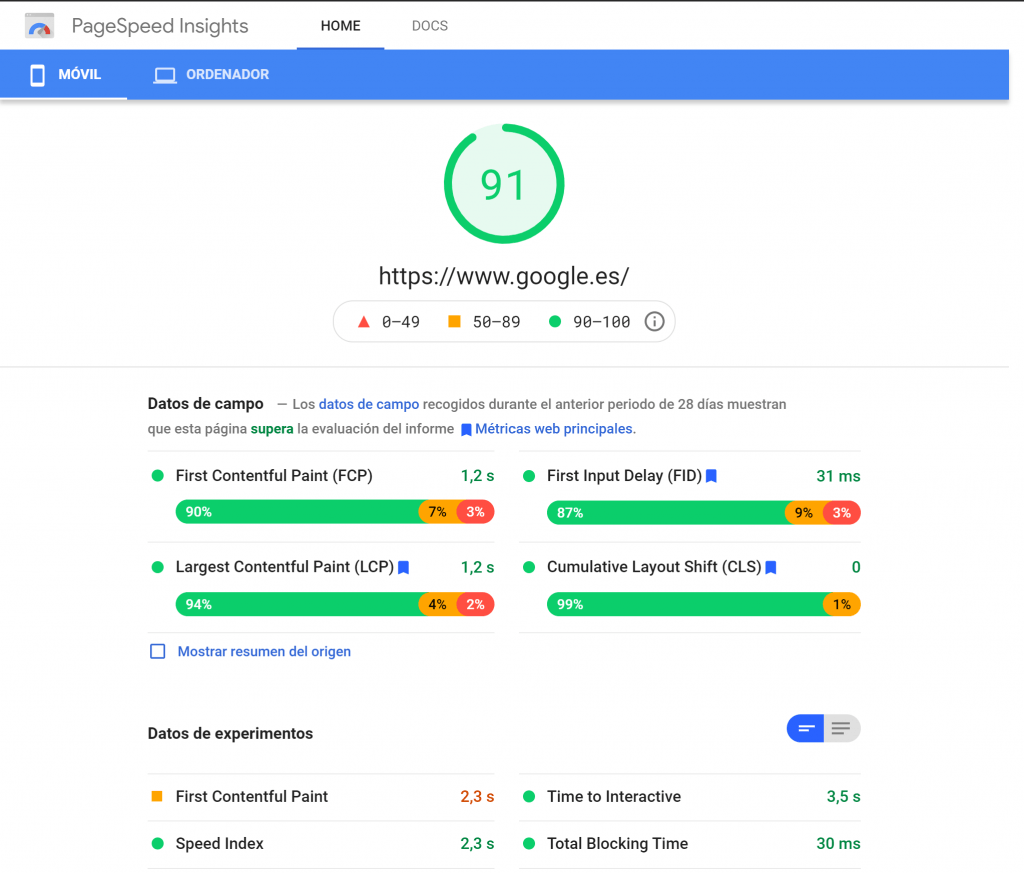Select the phone icon on the MÓVIL tab
The image size is (1024, 873).
click(38, 74)
